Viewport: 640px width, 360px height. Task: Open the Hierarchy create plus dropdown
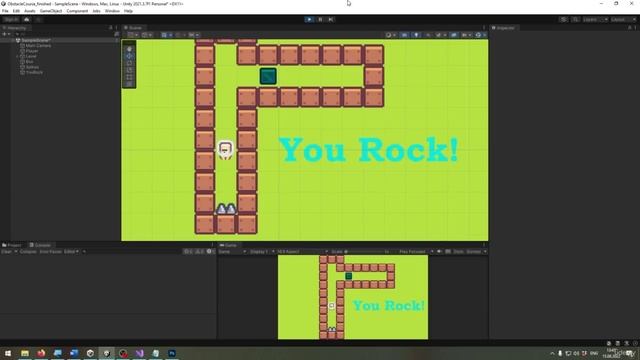pyautogui.click(x=6, y=34)
